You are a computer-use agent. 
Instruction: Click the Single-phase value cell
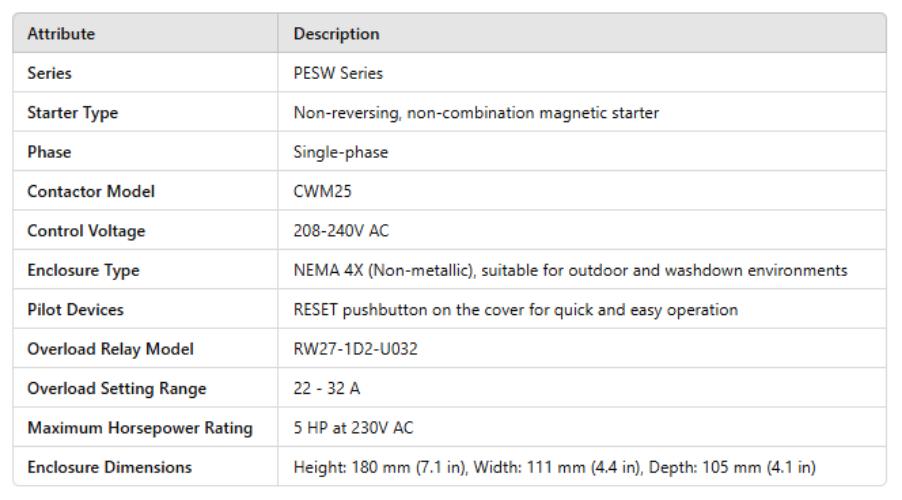point(340,152)
